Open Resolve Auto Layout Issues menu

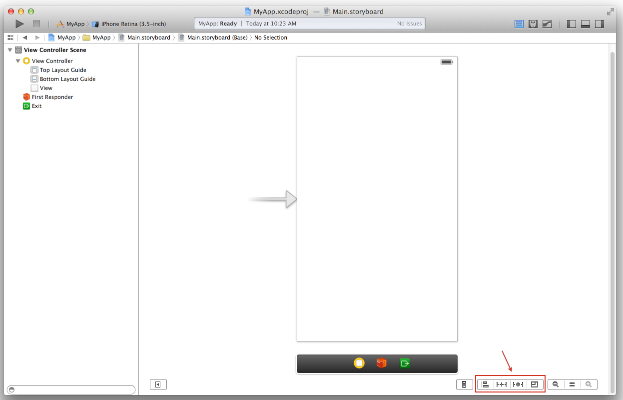point(518,384)
